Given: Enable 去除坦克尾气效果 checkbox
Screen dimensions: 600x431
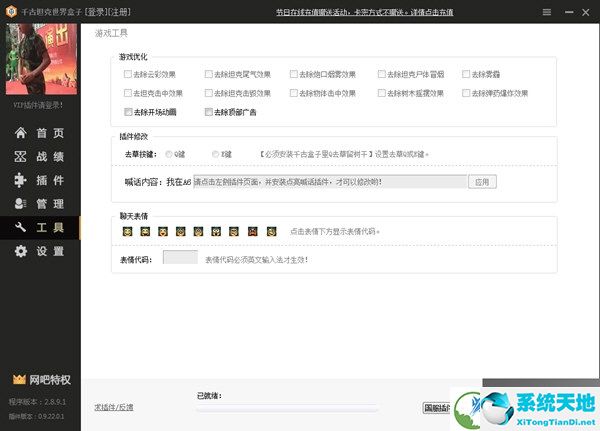Looking at the screenshot, I should [209, 74].
